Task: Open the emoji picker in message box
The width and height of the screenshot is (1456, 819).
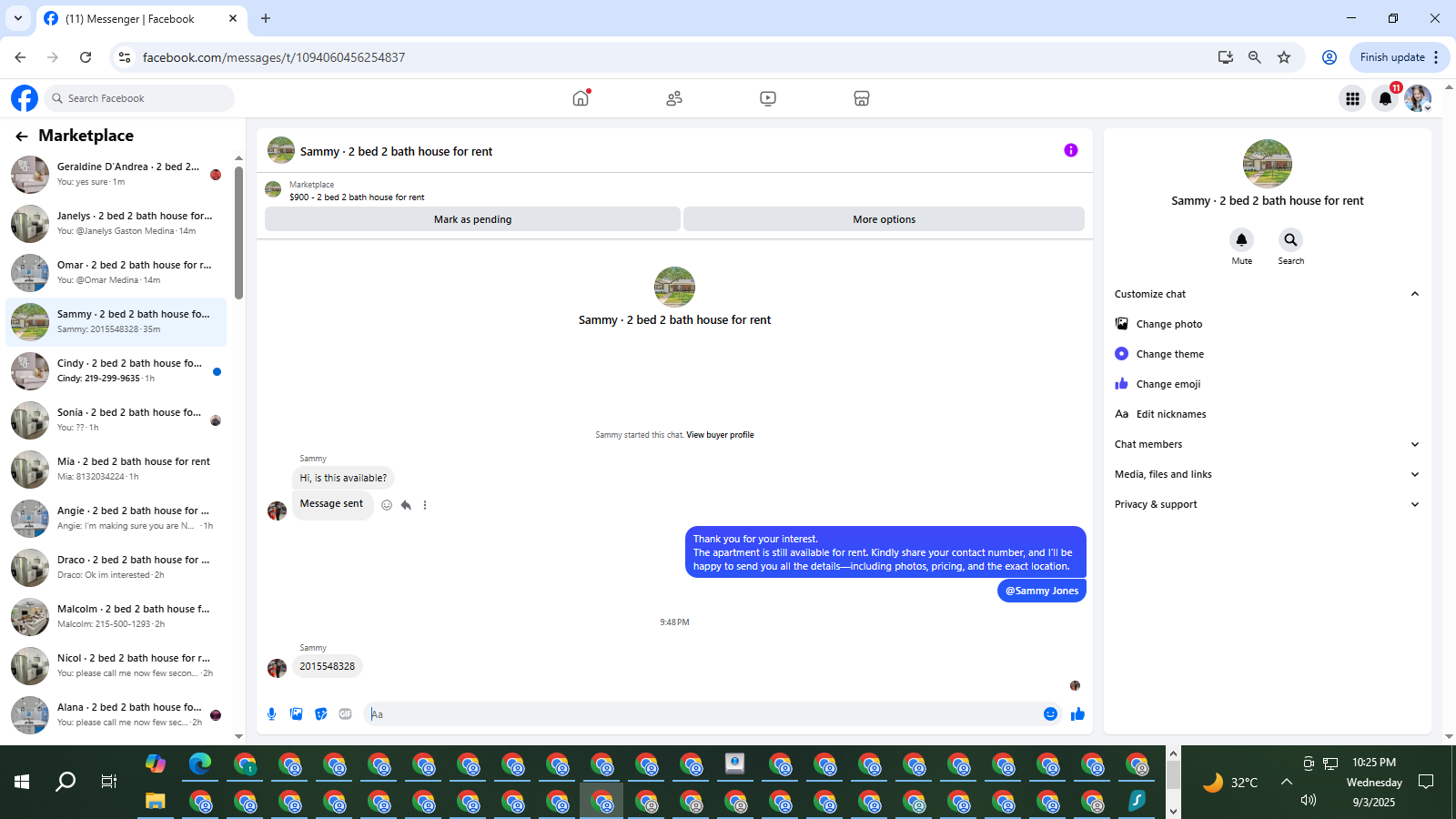Action: coord(1050,714)
